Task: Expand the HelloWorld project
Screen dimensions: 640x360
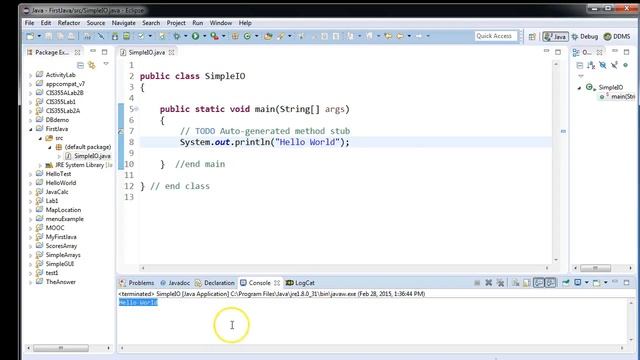Action: point(31,183)
